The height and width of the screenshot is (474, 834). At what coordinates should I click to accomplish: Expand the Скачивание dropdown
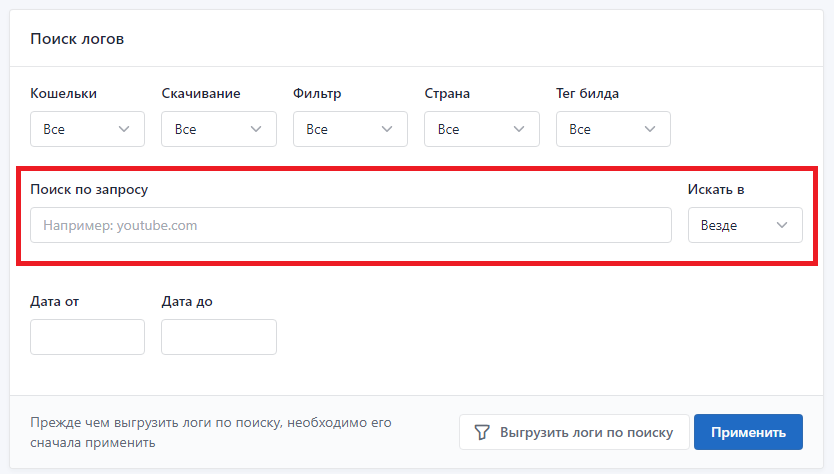click(x=218, y=129)
